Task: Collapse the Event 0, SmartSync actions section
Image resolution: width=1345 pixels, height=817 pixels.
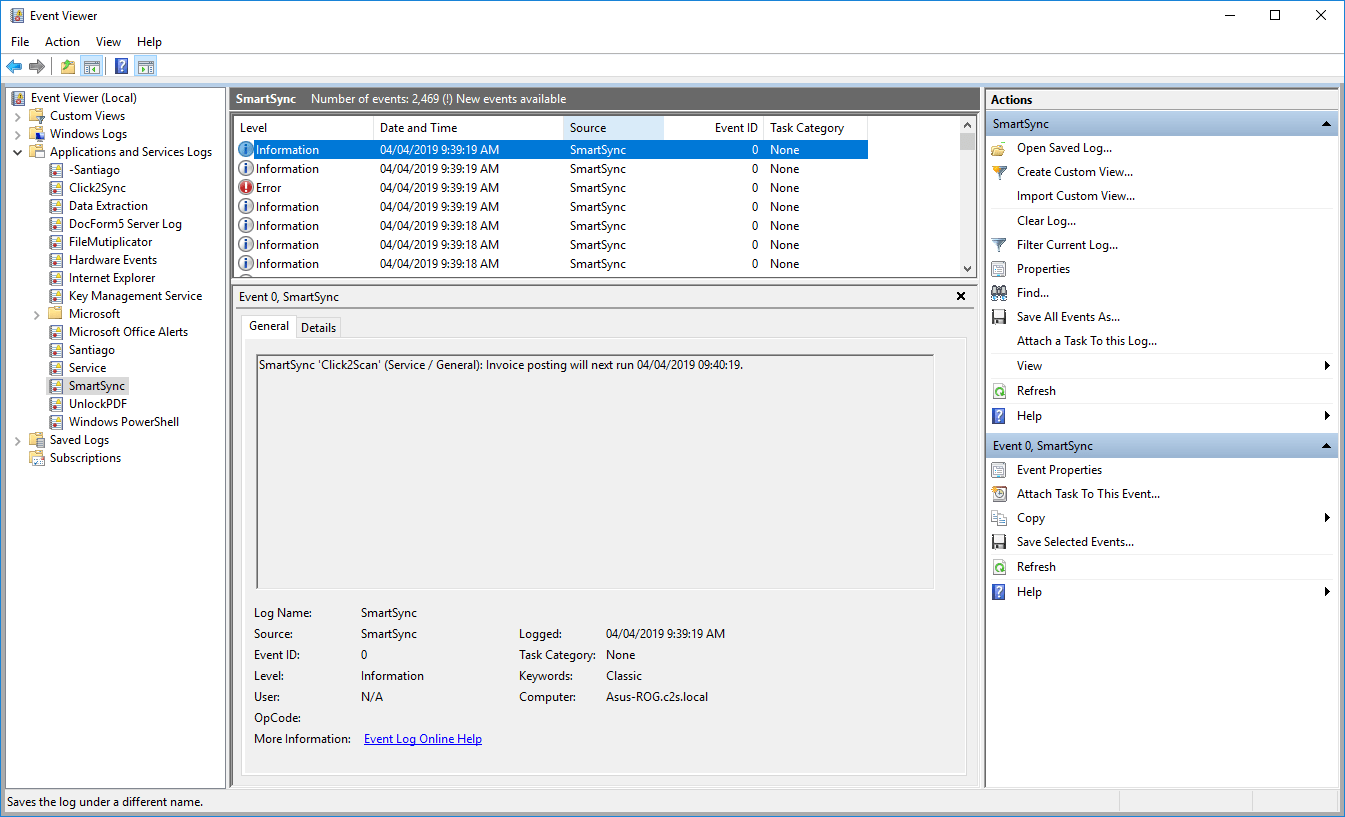Action: click(x=1326, y=446)
